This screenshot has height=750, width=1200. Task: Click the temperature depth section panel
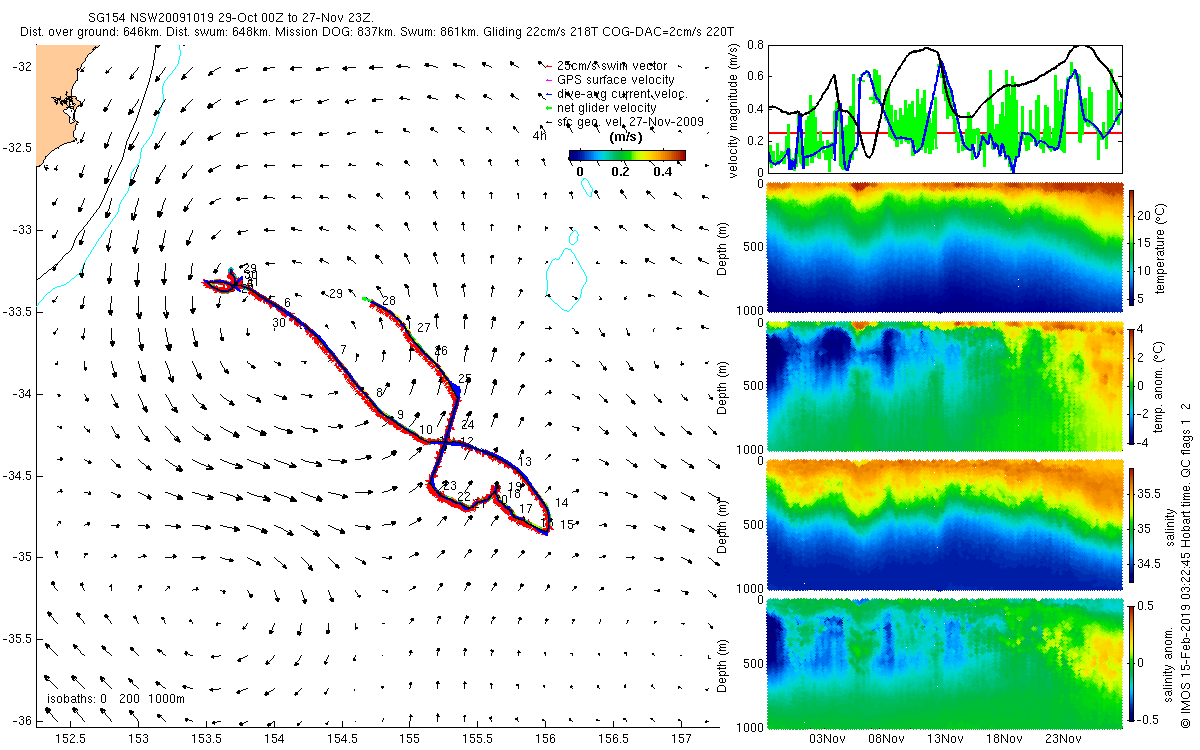click(x=944, y=245)
